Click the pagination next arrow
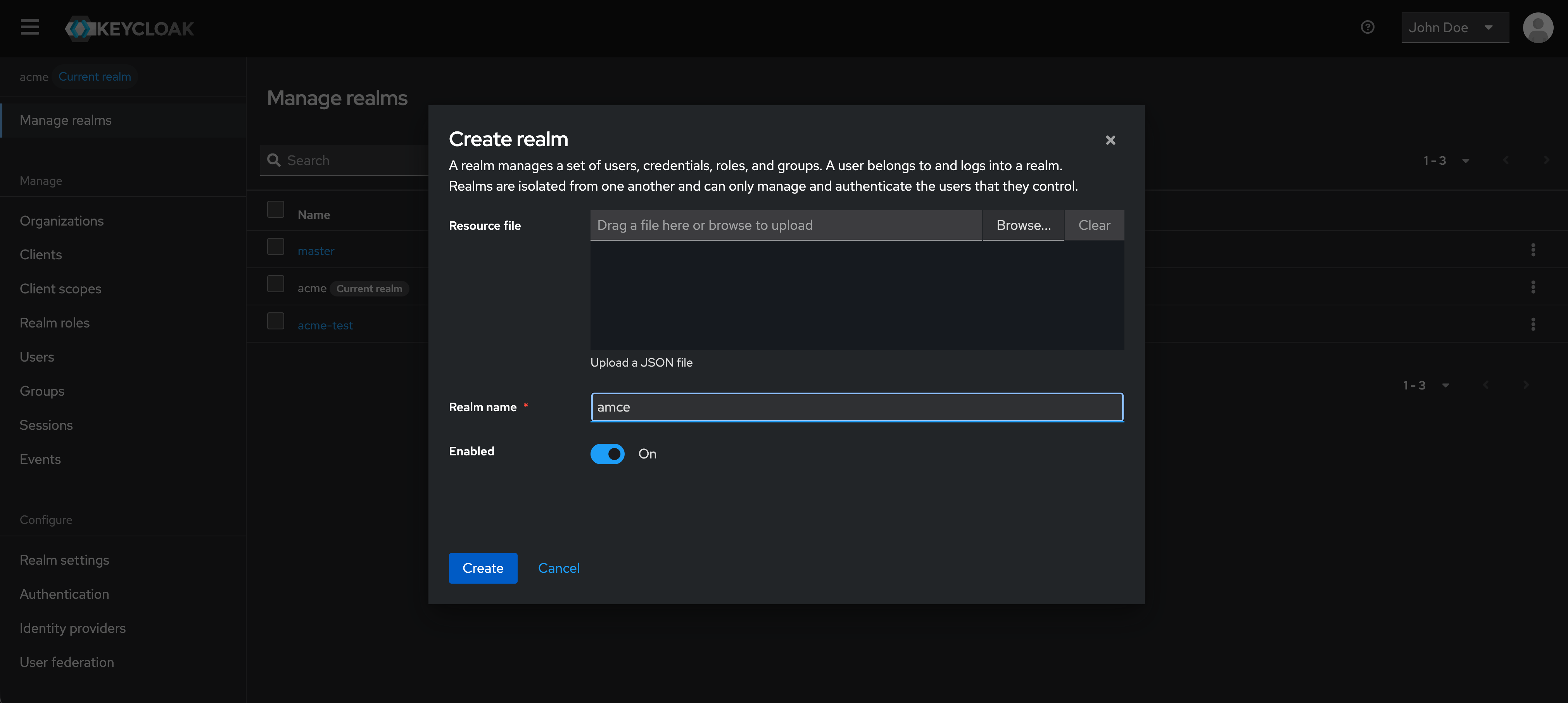Viewport: 1568px width, 703px height. tap(1547, 160)
